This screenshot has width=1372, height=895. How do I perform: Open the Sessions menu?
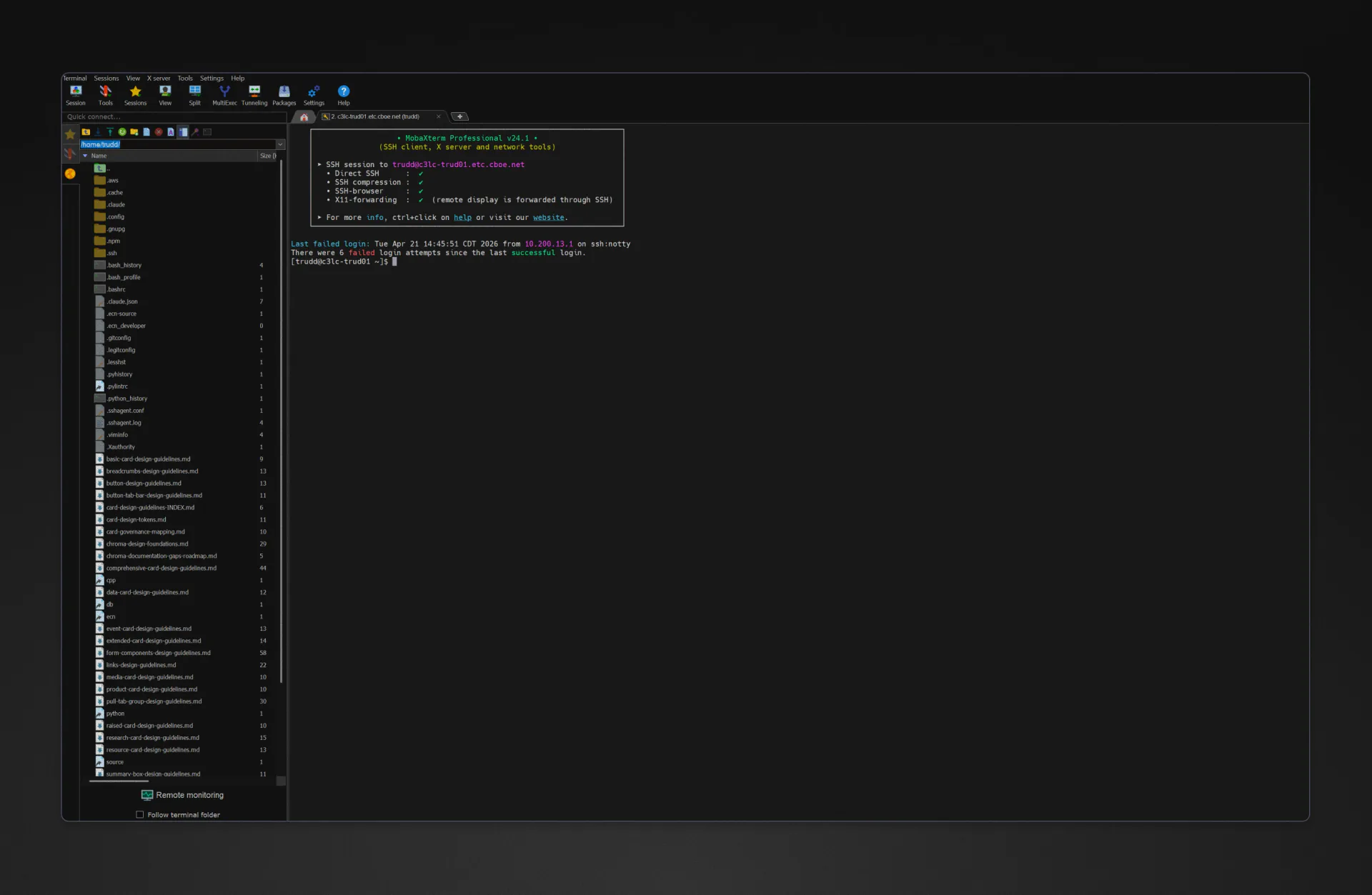[106, 79]
